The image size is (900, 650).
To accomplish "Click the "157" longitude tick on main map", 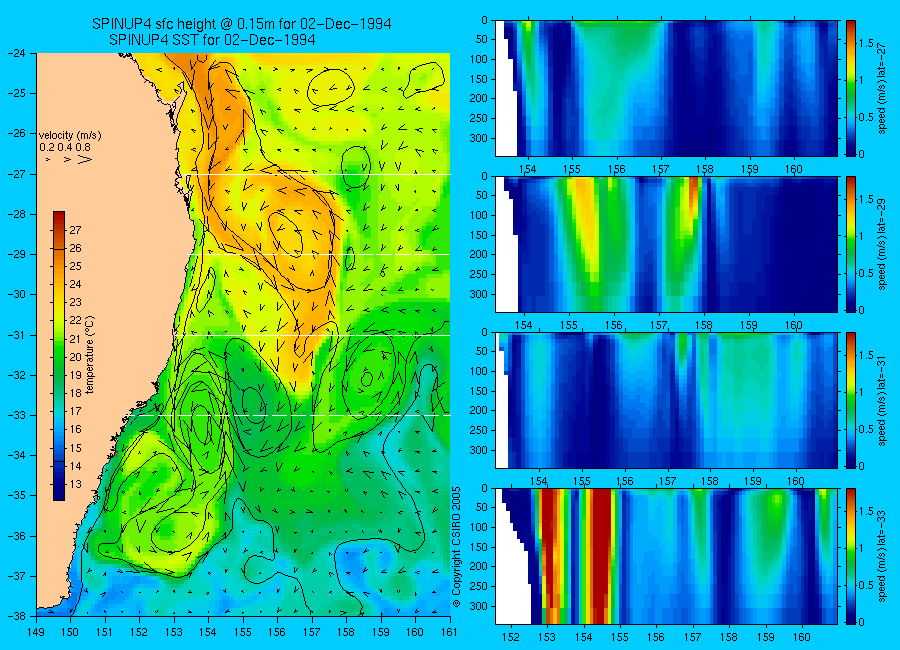I will (312, 632).
